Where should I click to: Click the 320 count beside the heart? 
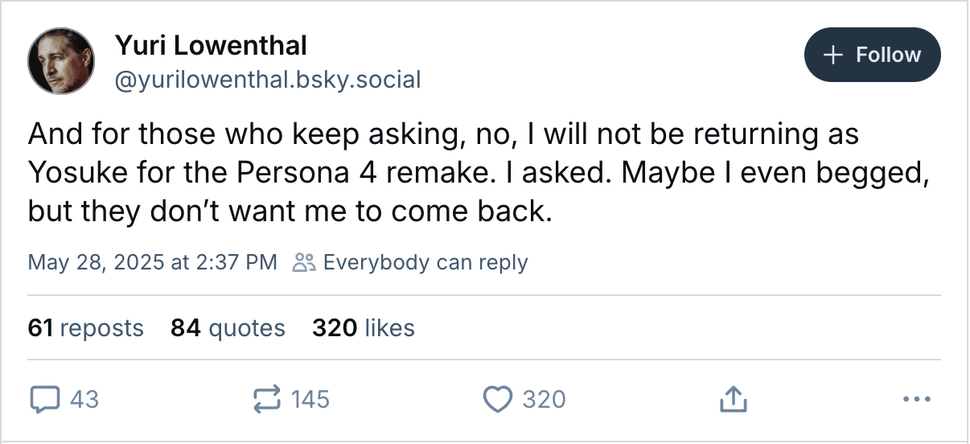[x=544, y=400]
